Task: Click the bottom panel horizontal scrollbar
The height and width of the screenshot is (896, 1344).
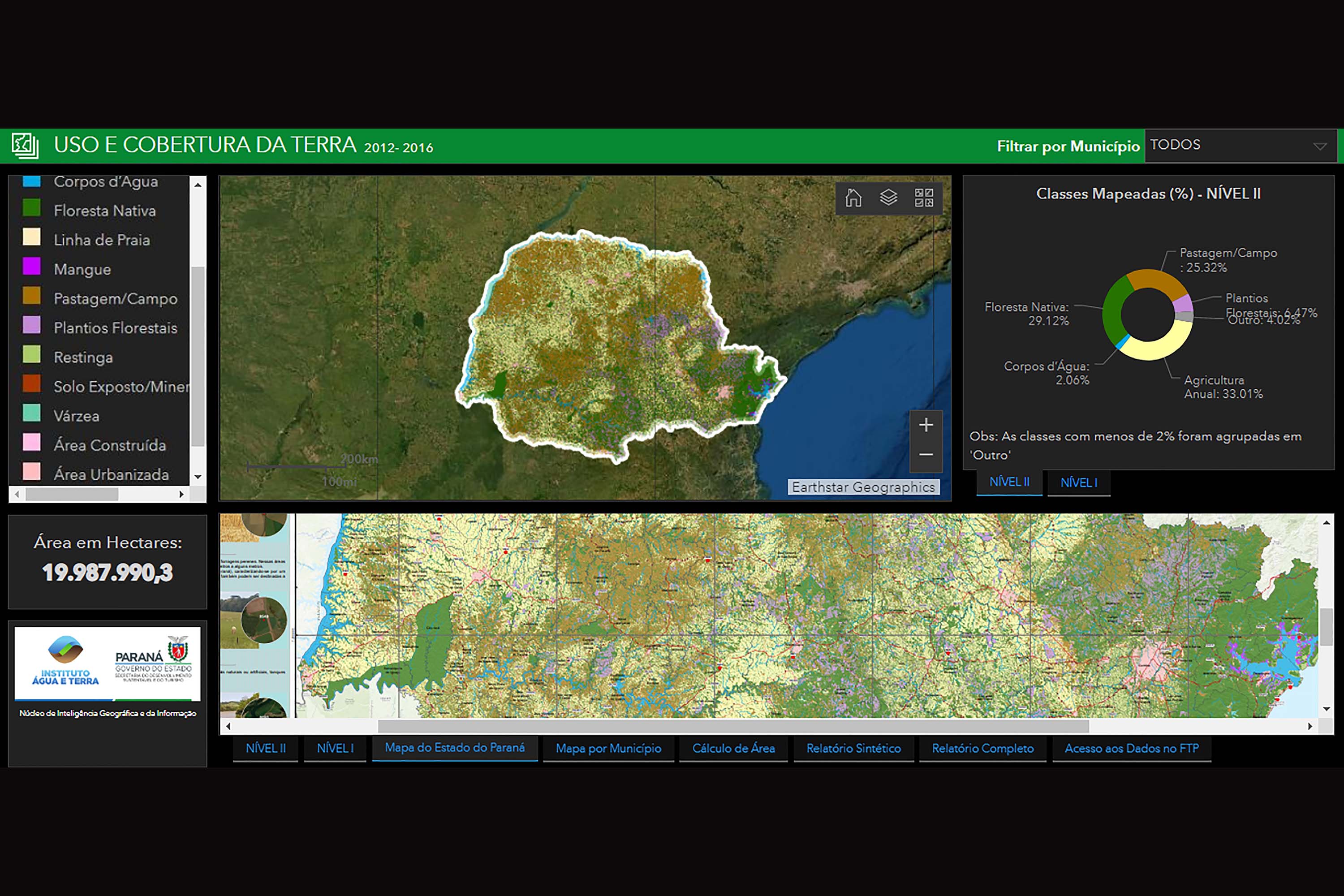Action: [x=733, y=726]
